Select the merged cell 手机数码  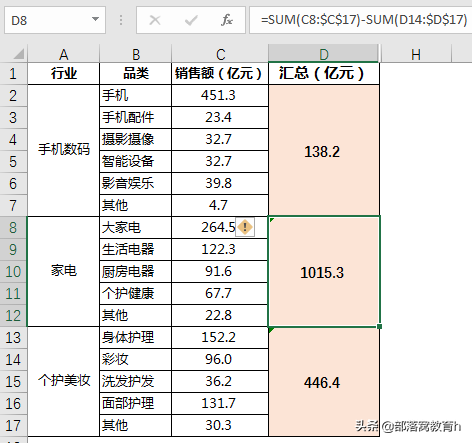point(64,150)
